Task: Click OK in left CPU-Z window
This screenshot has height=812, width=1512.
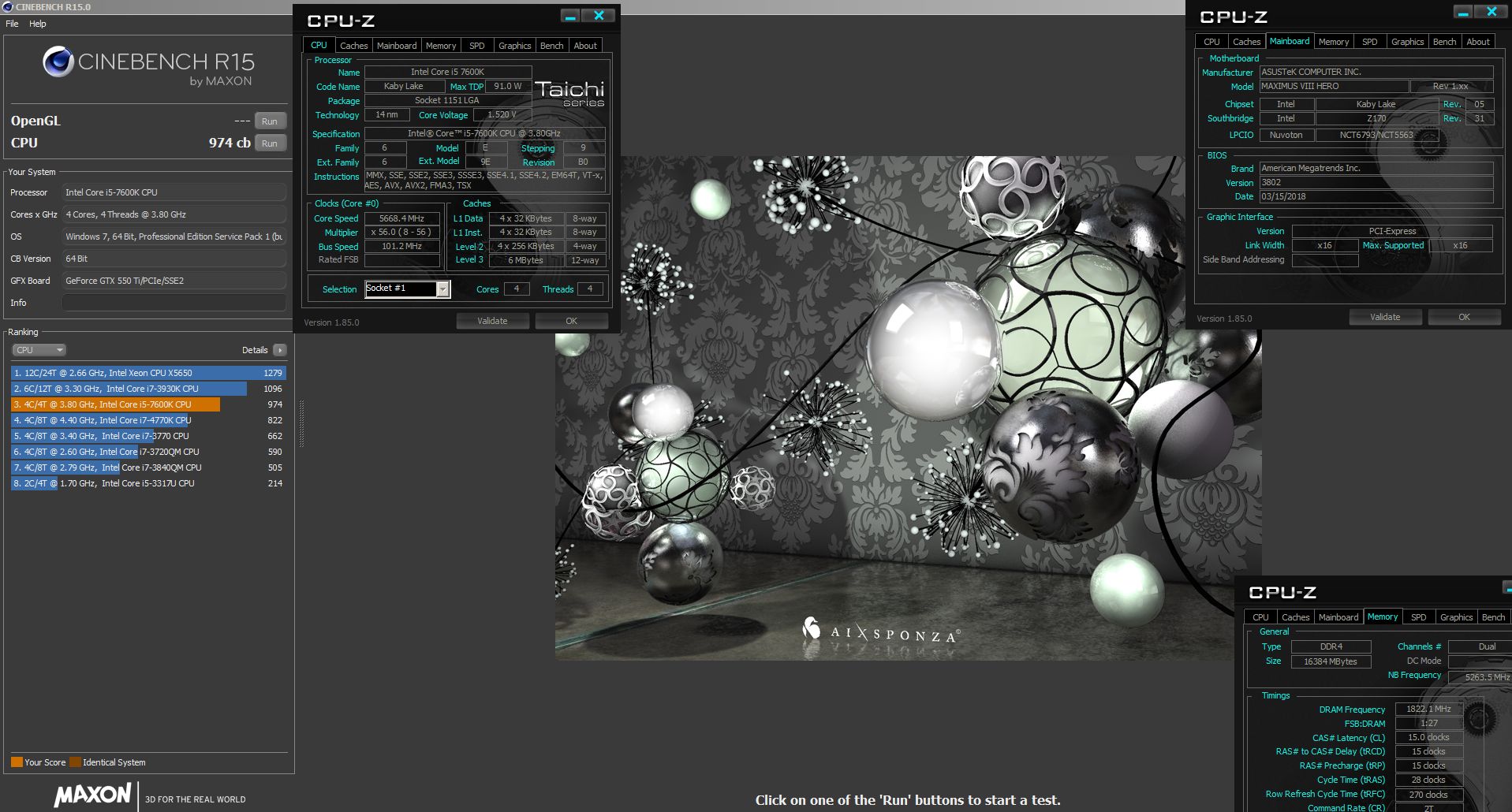Action: click(x=572, y=321)
